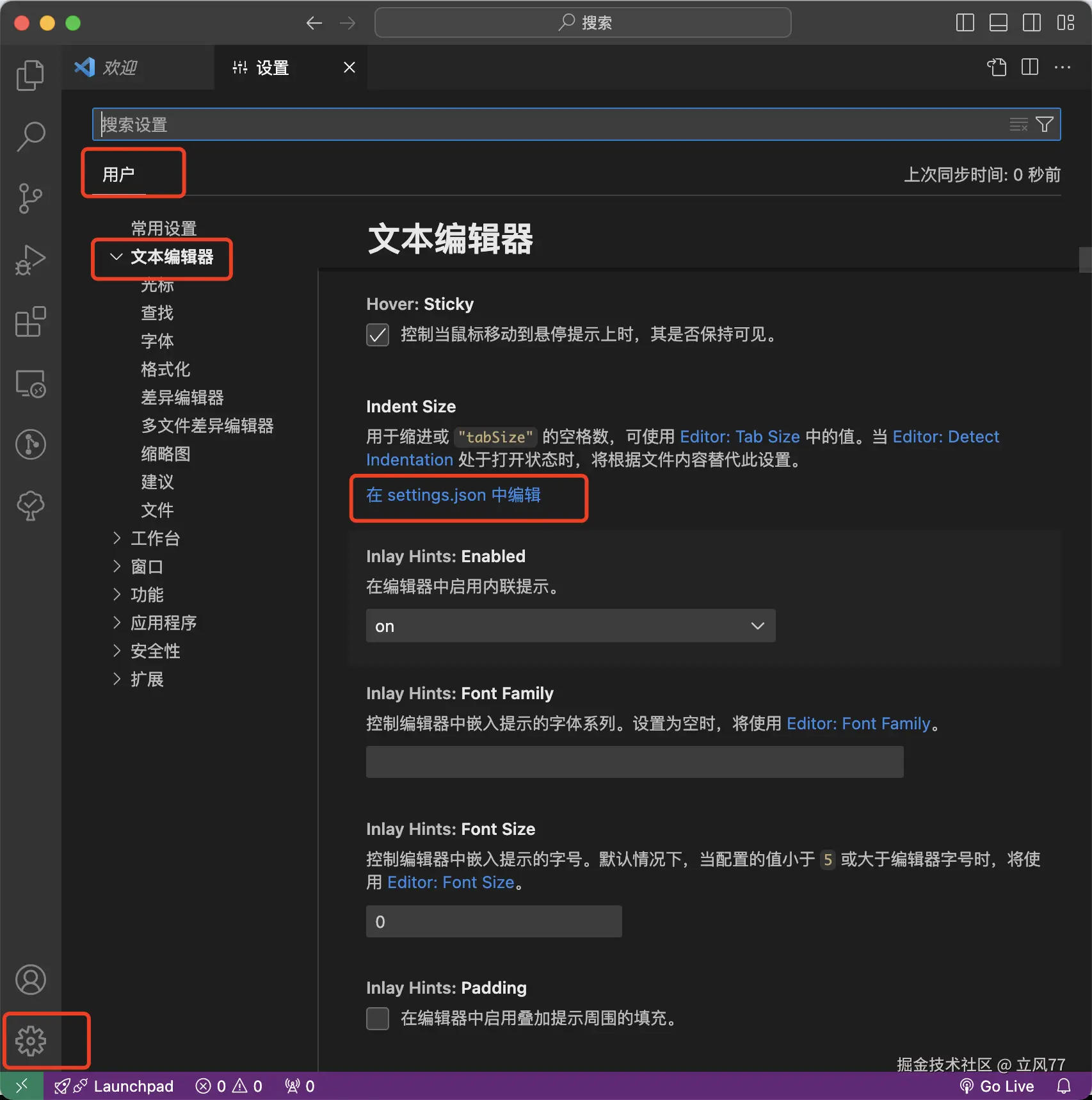Close the 设置 tab
The height and width of the screenshot is (1100, 1092).
pos(349,67)
